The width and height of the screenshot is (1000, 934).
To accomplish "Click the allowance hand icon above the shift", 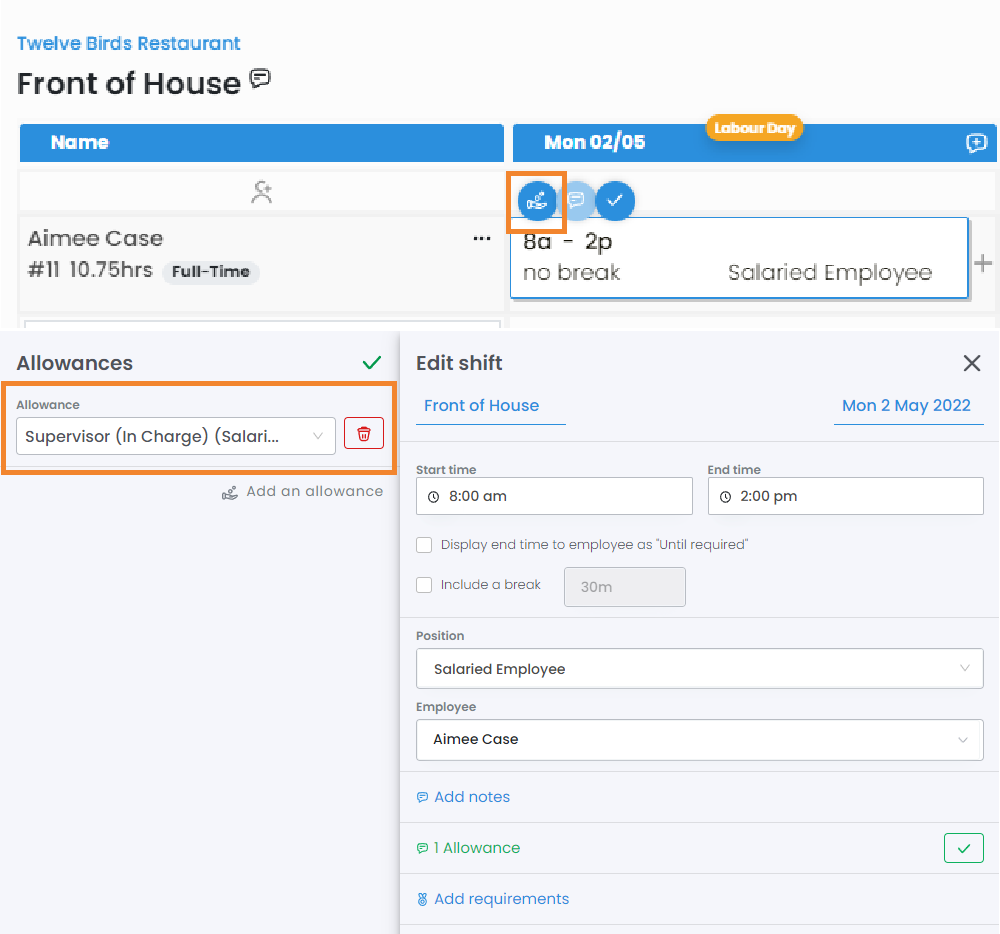I will 537,200.
